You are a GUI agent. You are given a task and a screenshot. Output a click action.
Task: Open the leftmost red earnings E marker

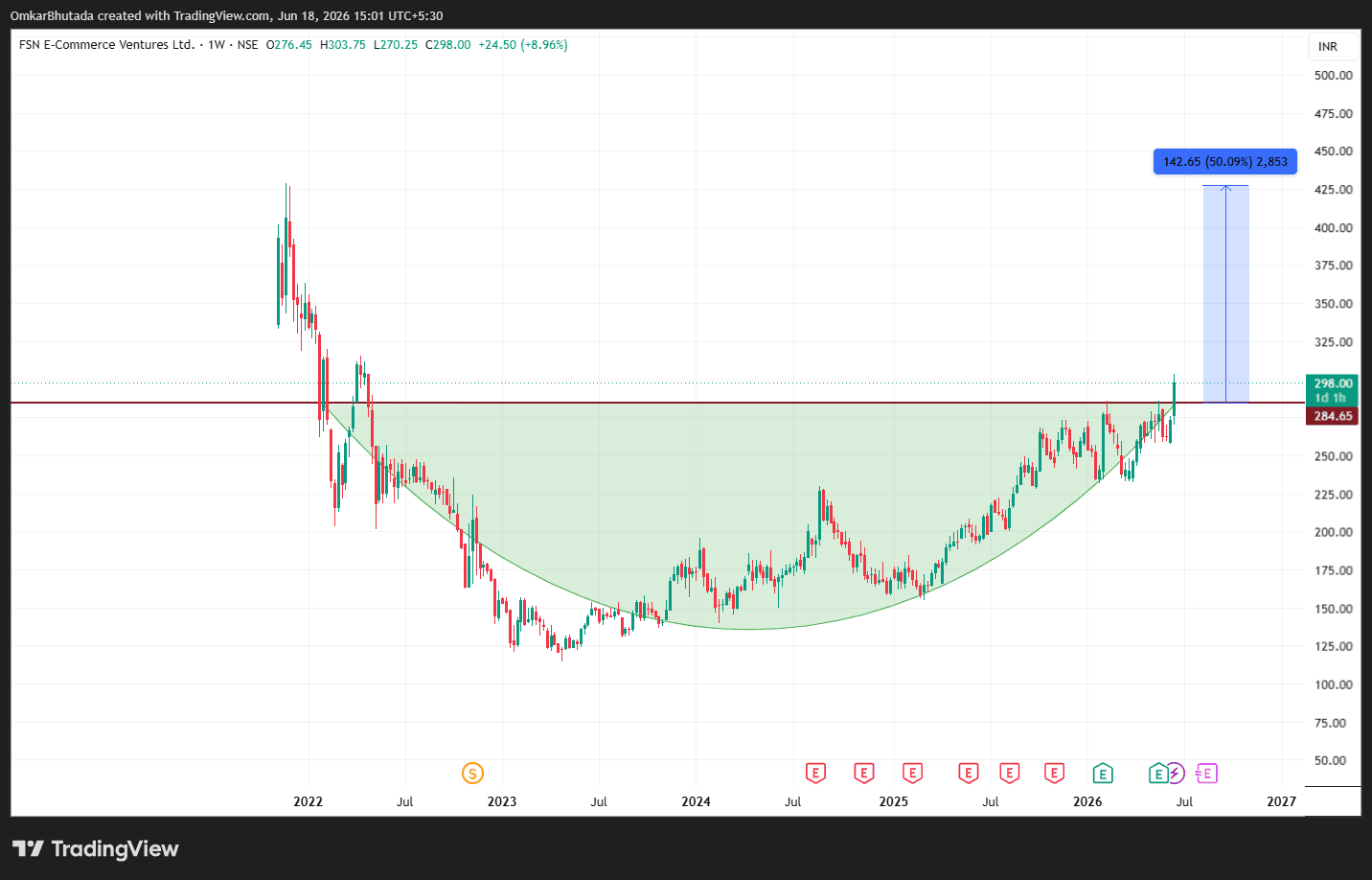(815, 773)
